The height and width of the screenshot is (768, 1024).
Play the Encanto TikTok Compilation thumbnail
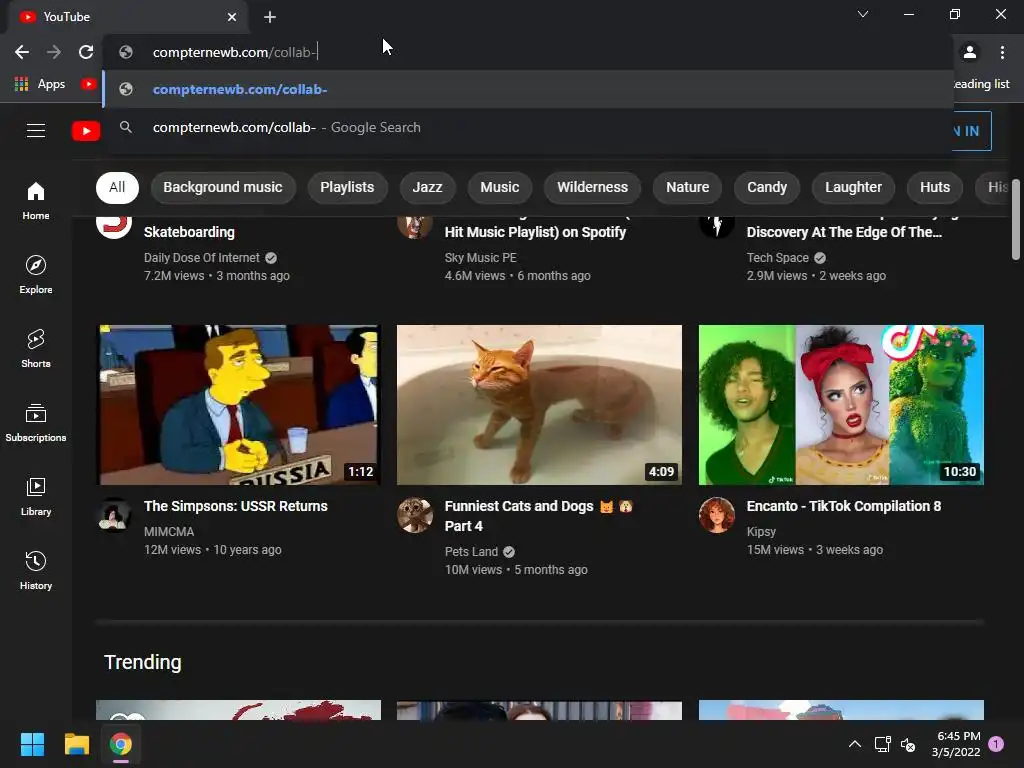coord(841,405)
